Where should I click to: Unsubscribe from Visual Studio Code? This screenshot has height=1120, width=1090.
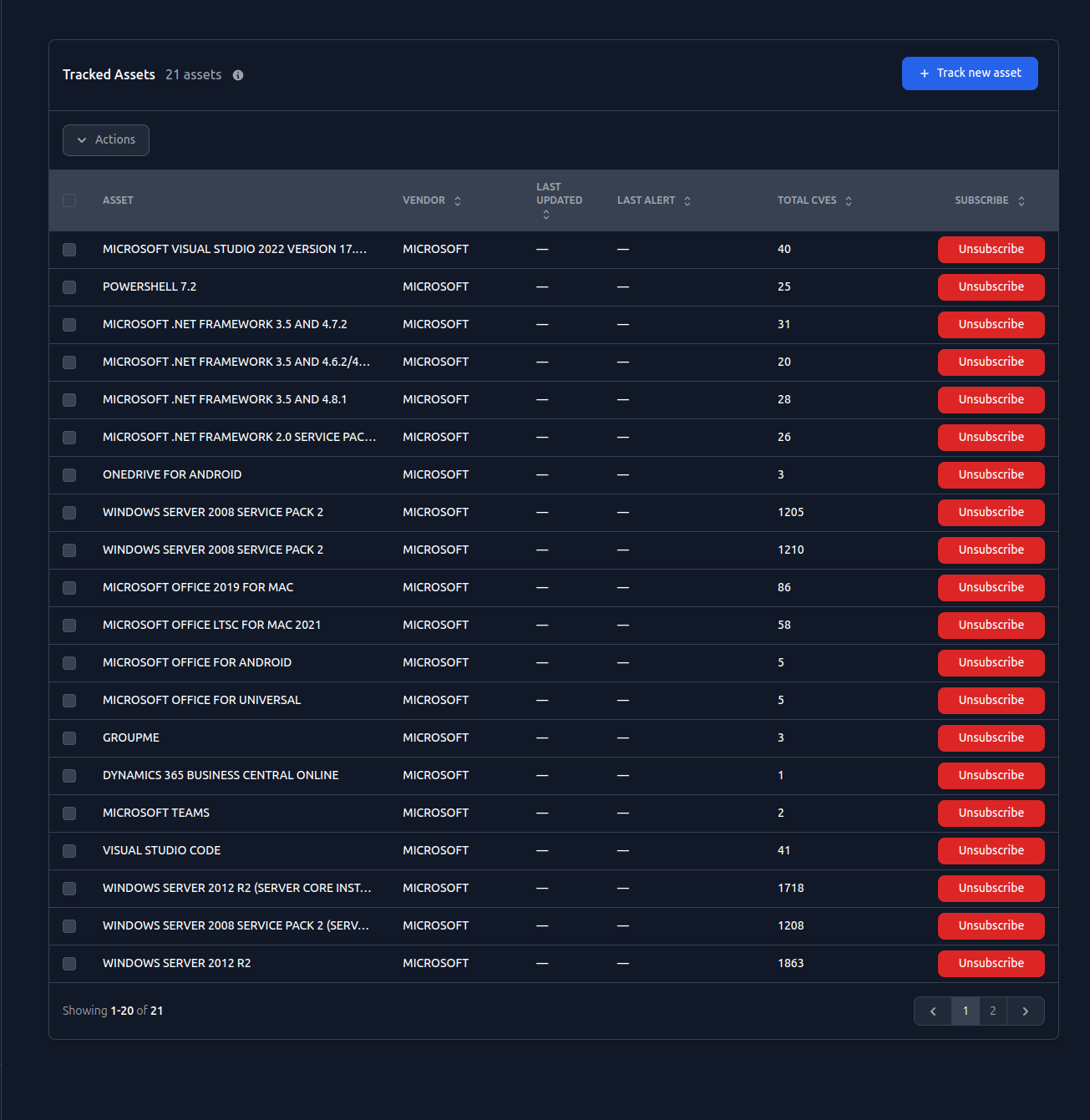pyautogui.click(x=991, y=851)
